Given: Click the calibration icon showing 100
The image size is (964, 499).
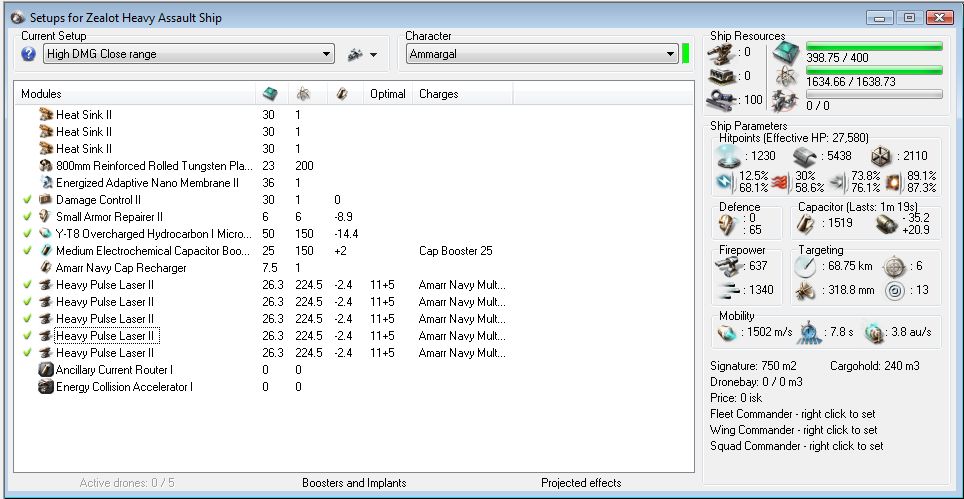Looking at the screenshot, I should 722,100.
